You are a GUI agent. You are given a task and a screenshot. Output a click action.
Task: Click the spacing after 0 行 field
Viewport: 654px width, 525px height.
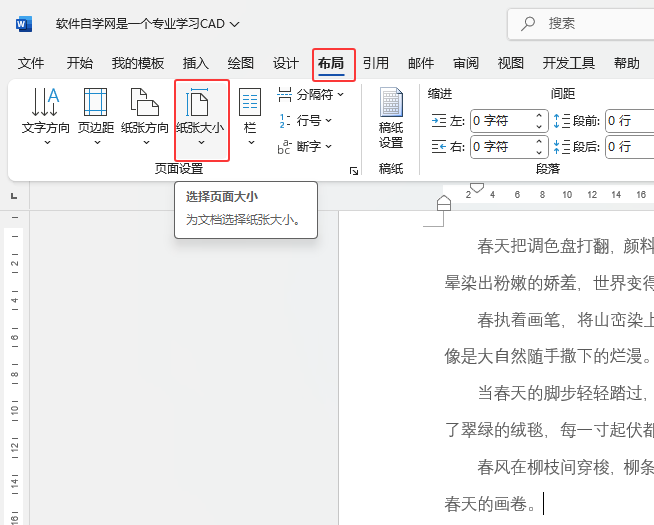tap(630, 147)
